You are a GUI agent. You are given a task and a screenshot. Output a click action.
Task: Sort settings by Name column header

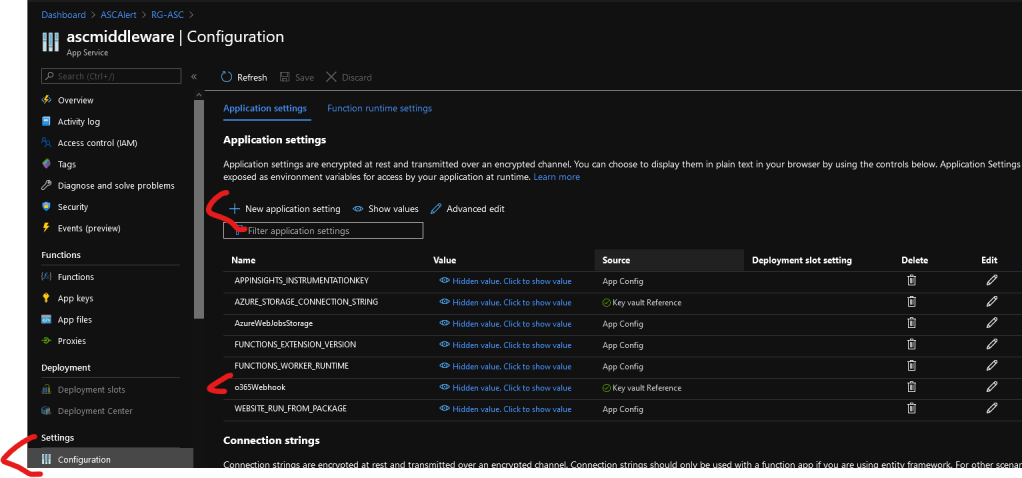click(244, 260)
